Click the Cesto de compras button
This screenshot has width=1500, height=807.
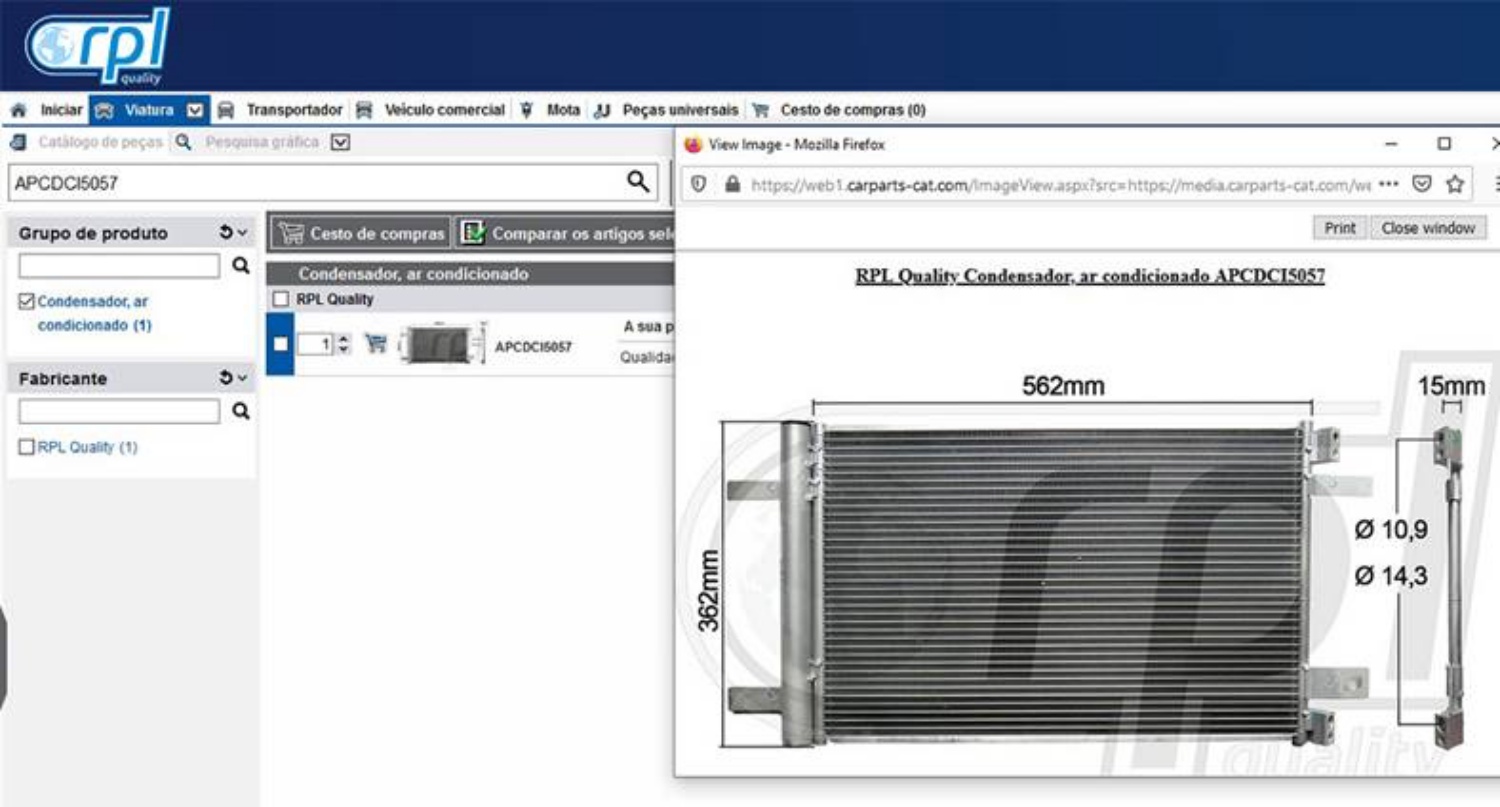click(x=361, y=234)
